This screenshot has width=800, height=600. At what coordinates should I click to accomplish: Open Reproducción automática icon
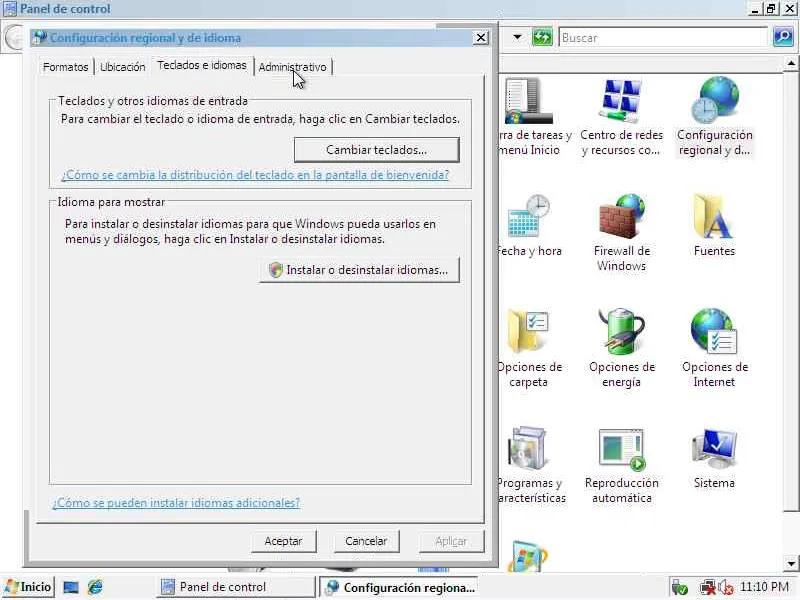click(621, 465)
